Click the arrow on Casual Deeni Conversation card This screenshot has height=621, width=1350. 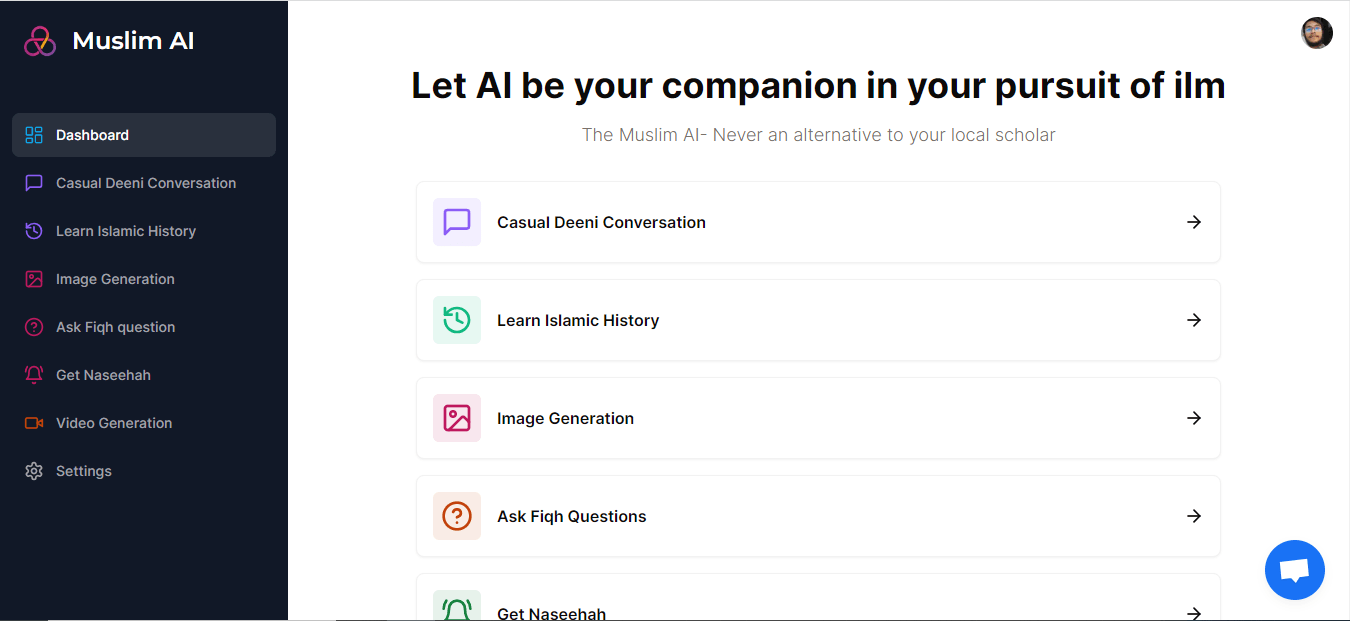(1194, 222)
